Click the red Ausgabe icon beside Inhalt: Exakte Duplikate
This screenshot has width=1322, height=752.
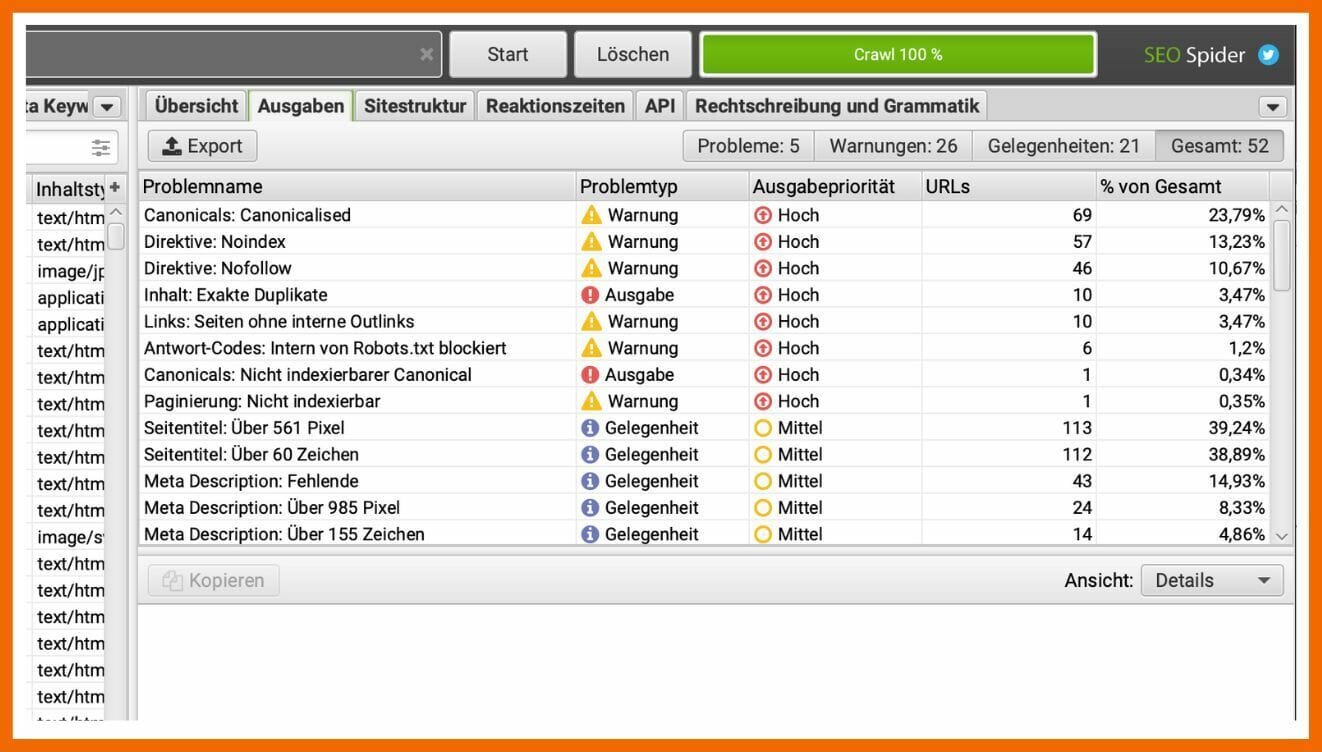590,294
